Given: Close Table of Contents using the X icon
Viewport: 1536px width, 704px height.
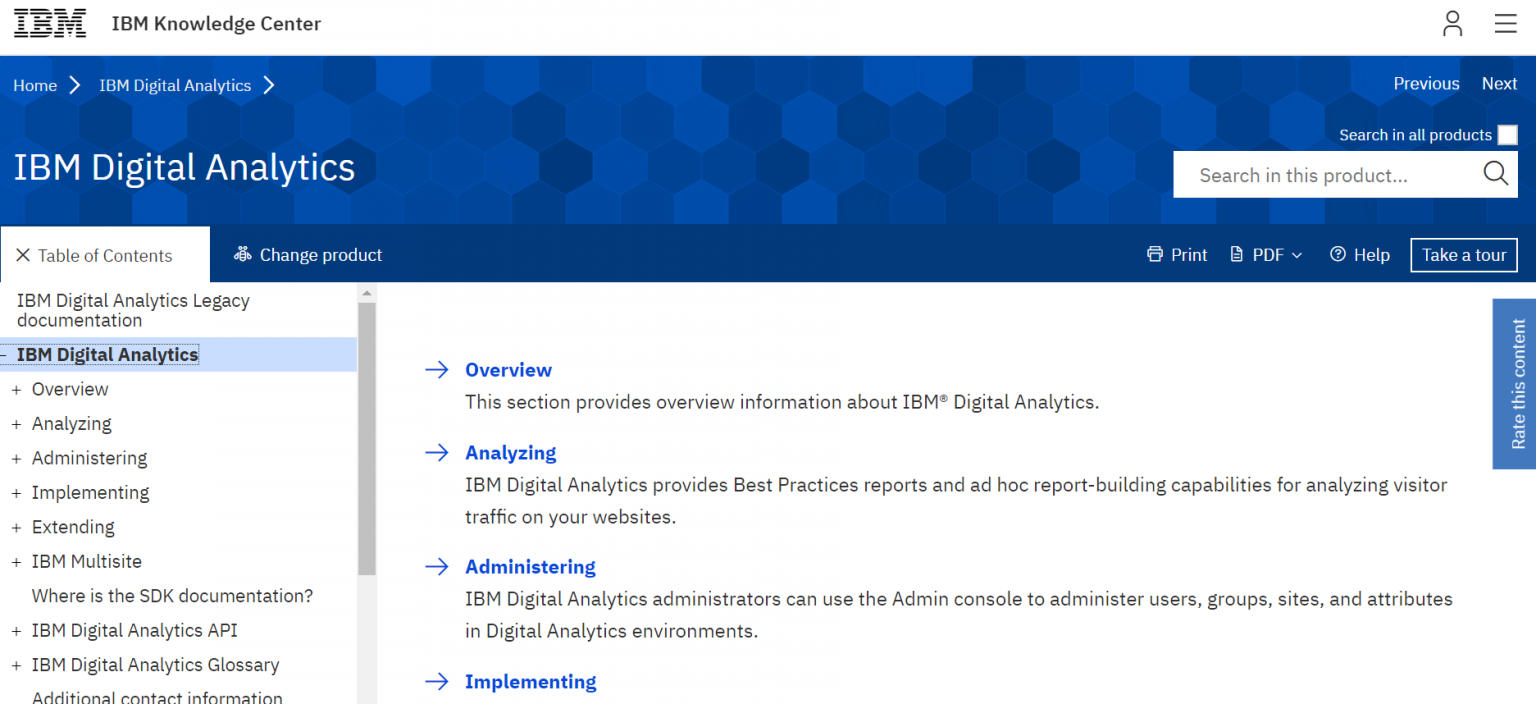Looking at the screenshot, I should coord(23,255).
